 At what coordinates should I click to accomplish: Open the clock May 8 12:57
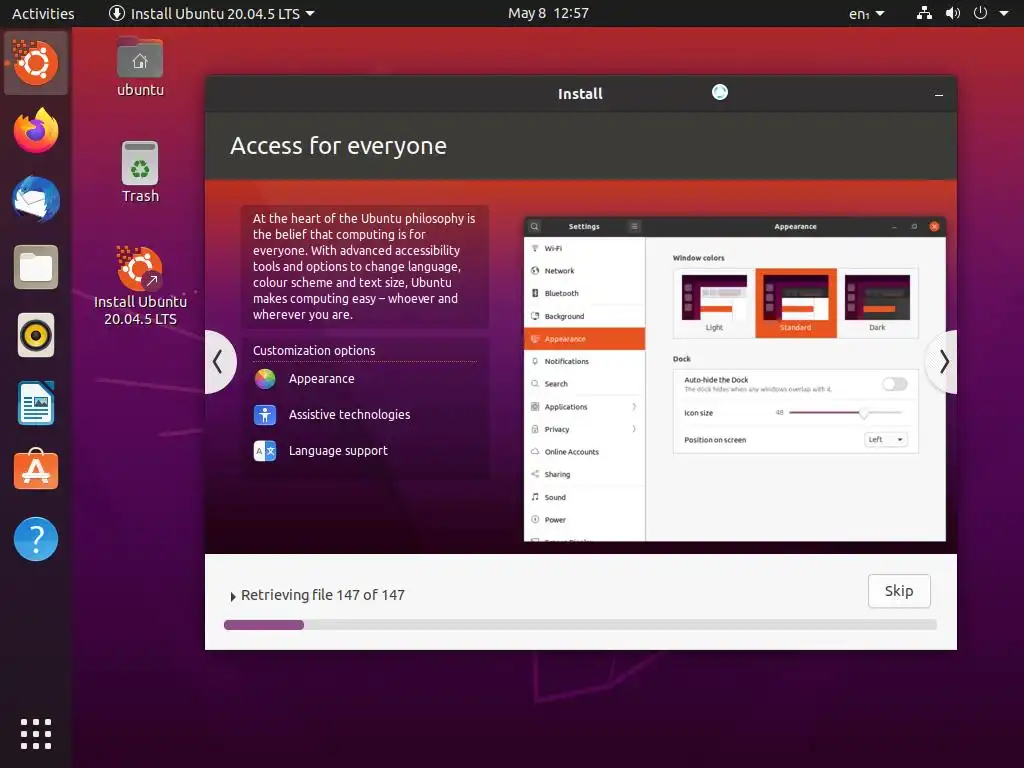click(x=549, y=13)
